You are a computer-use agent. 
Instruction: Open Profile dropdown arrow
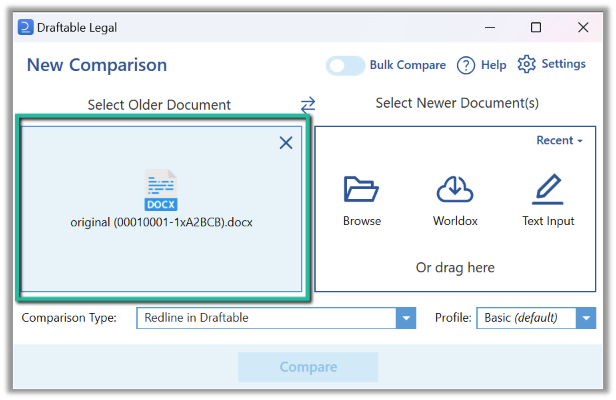[586, 318]
